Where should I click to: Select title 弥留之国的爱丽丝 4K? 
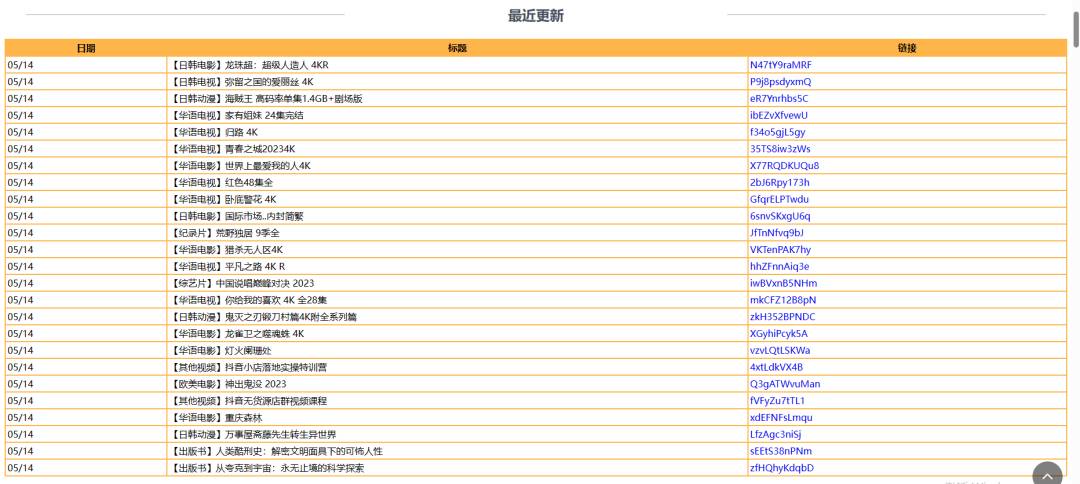(269, 82)
